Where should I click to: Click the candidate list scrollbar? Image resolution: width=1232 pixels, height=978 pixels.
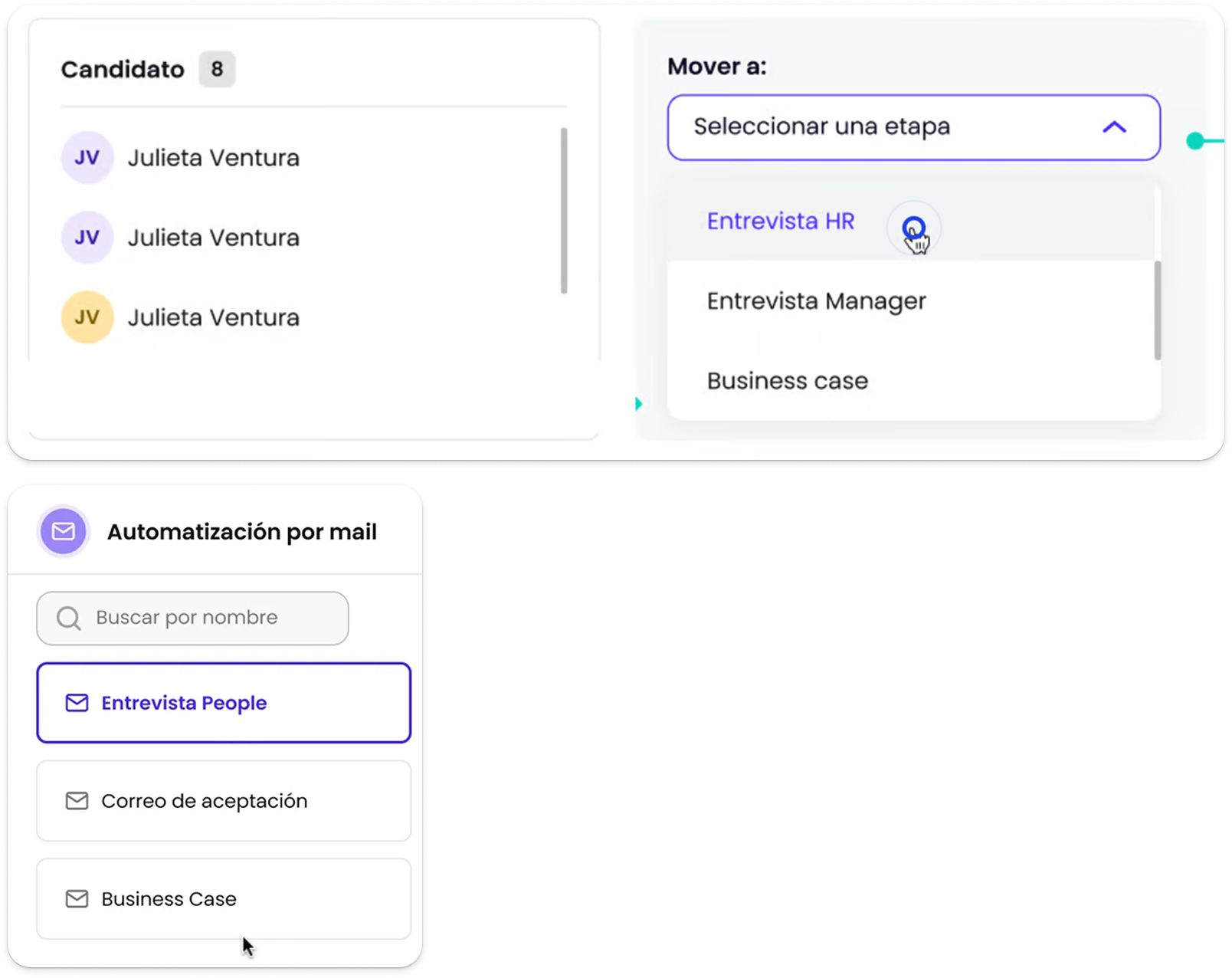point(564,211)
